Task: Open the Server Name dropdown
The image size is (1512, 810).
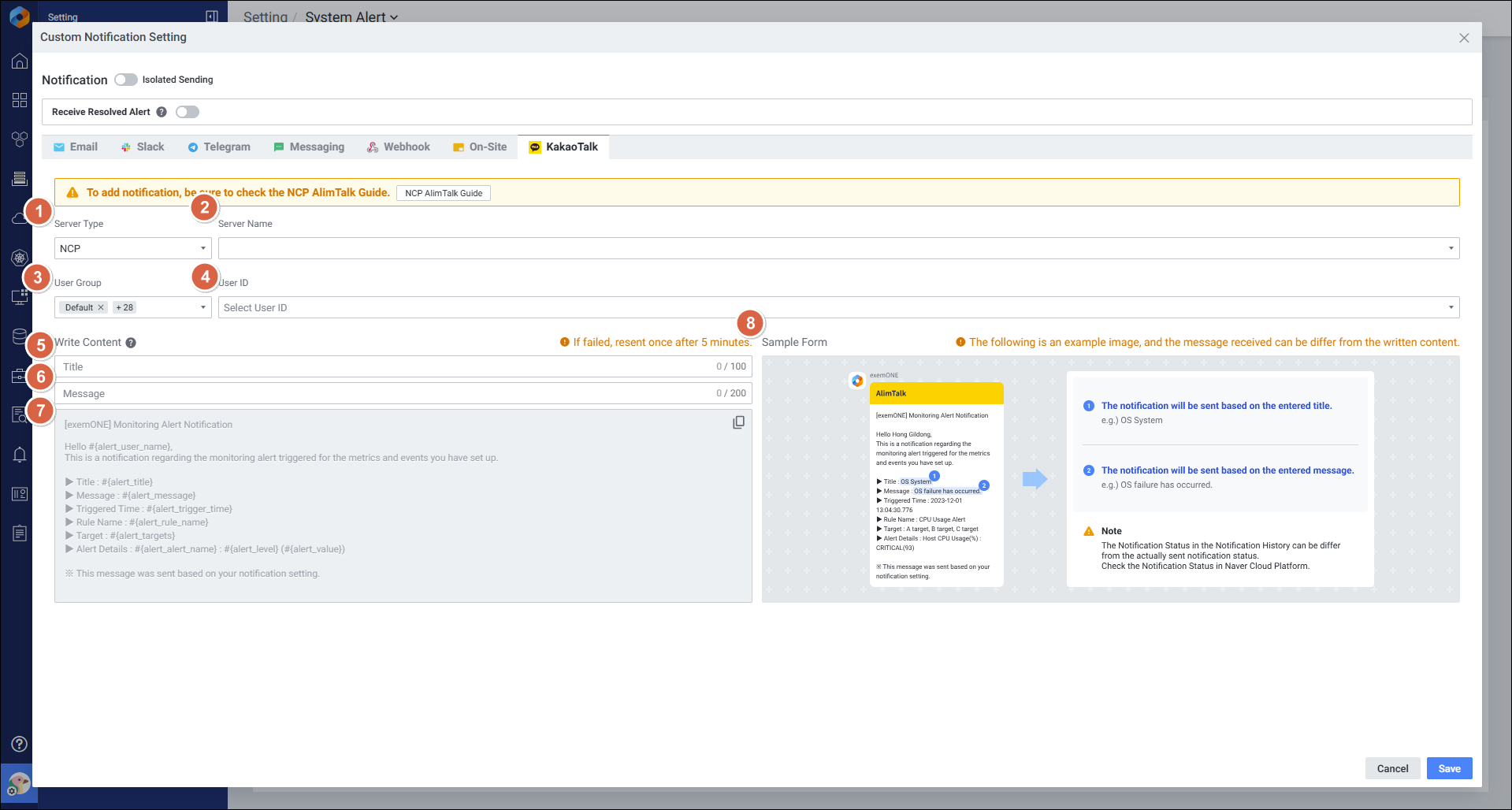Action: point(838,248)
